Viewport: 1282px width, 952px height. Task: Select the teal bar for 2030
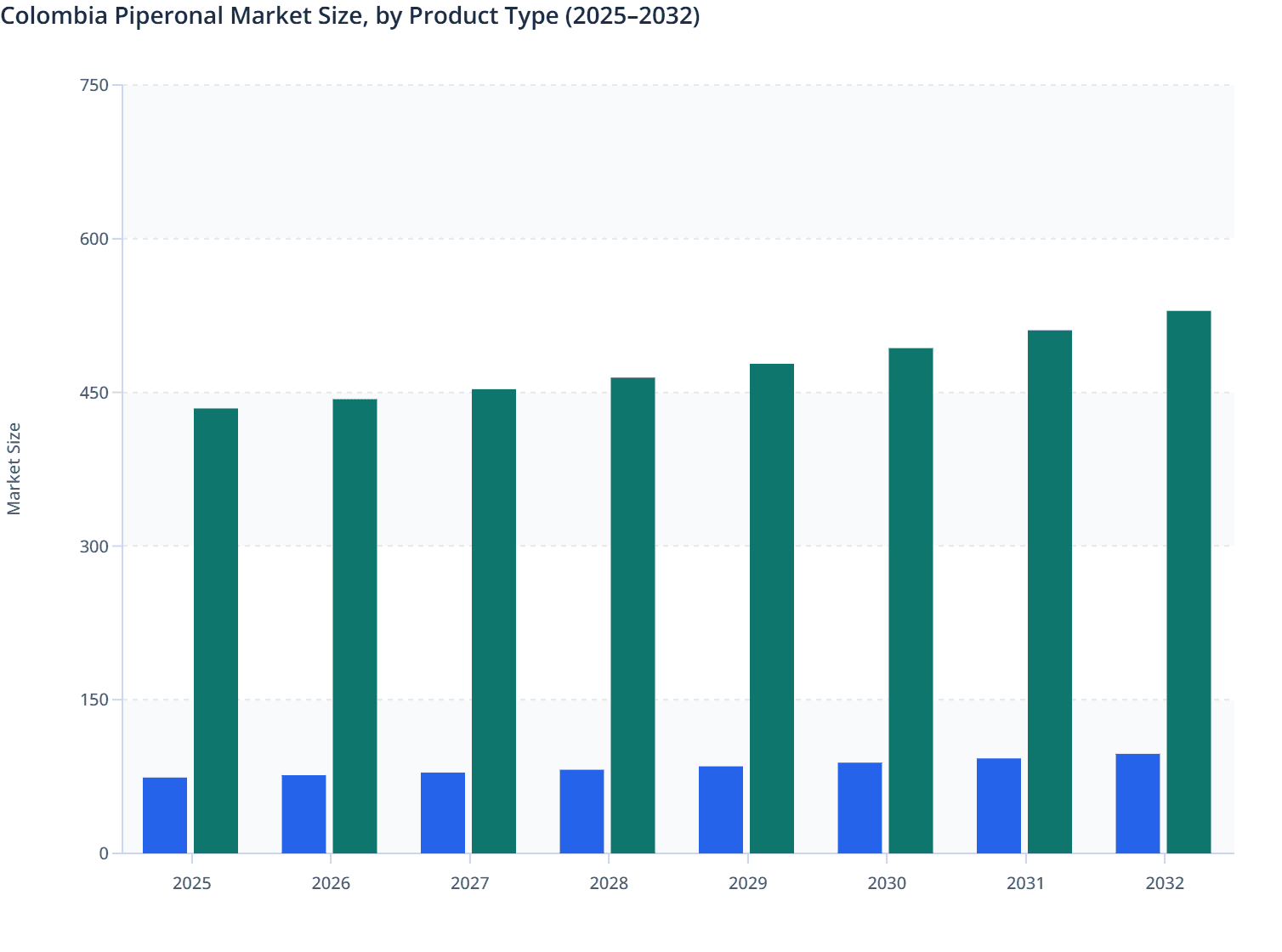point(911,599)
